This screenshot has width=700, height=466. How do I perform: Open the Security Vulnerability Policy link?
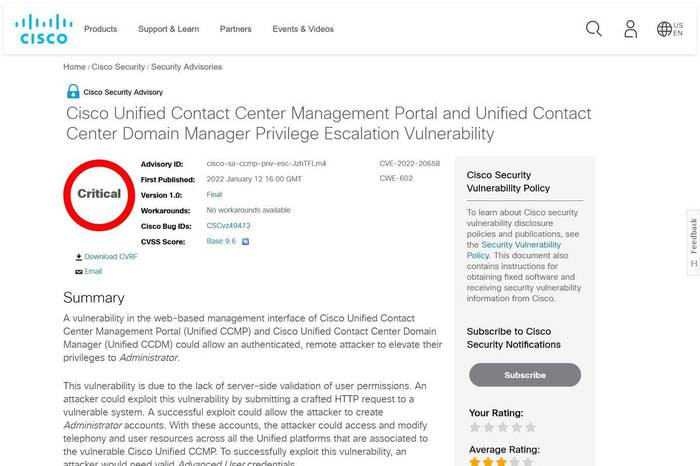click(513, 250)
